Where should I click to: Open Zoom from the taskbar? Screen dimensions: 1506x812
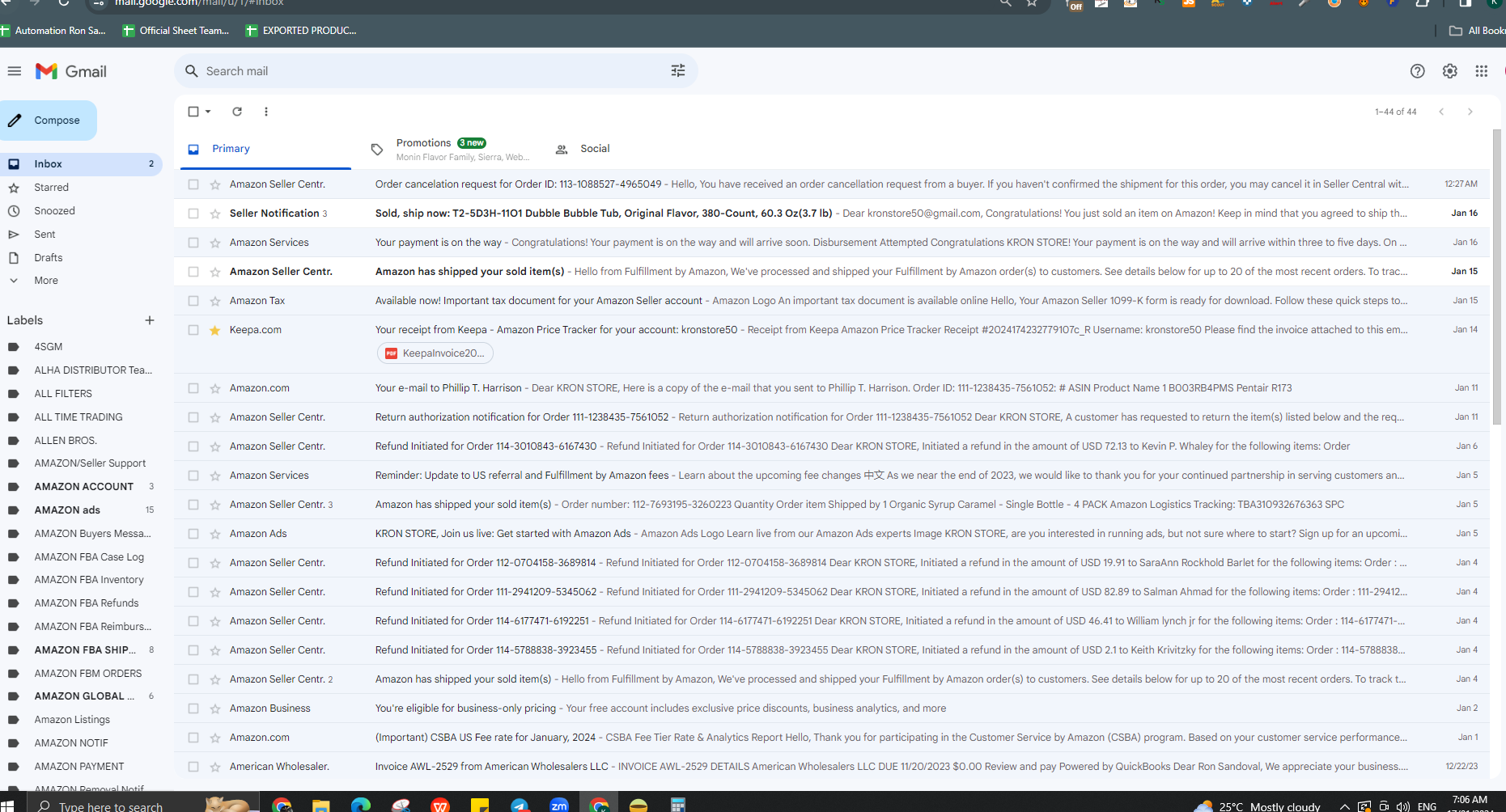pos(559,805)
